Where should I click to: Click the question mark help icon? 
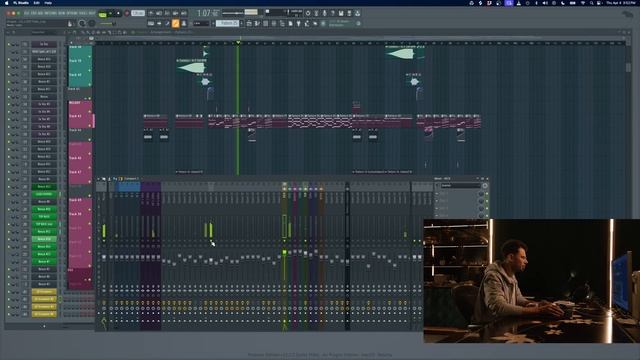pos(333,13)
